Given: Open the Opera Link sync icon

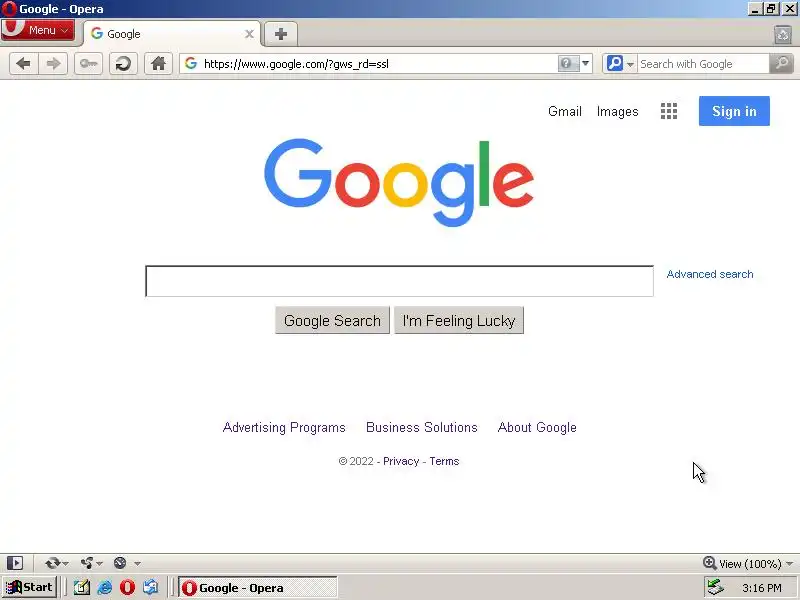Looking at the screenshot, I should tap(53, 563).
